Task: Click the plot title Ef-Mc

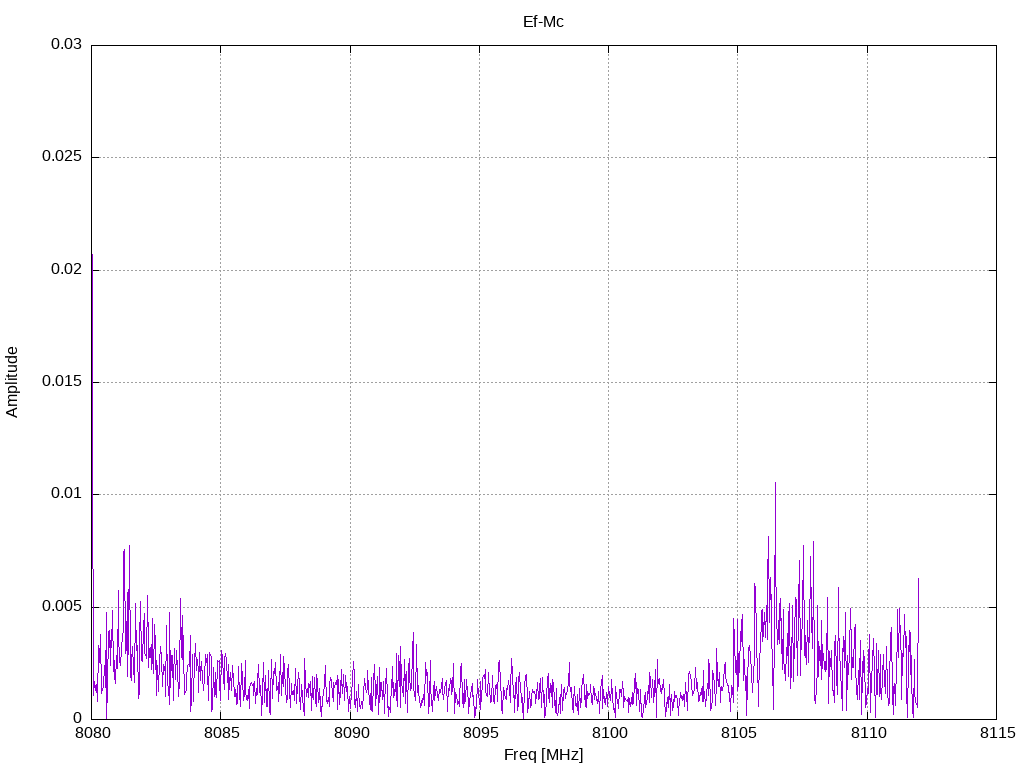Action: (x=543, y=22)
